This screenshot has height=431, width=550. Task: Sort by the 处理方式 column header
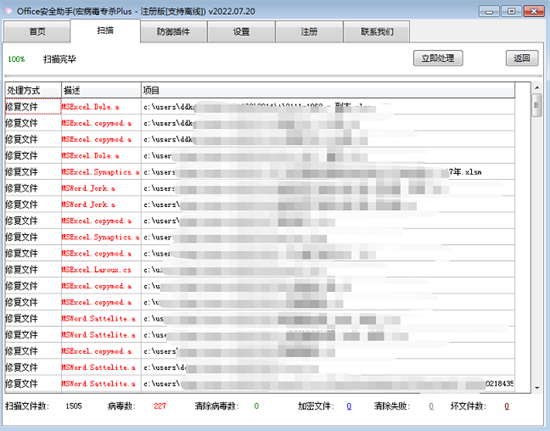click(33, 90)
